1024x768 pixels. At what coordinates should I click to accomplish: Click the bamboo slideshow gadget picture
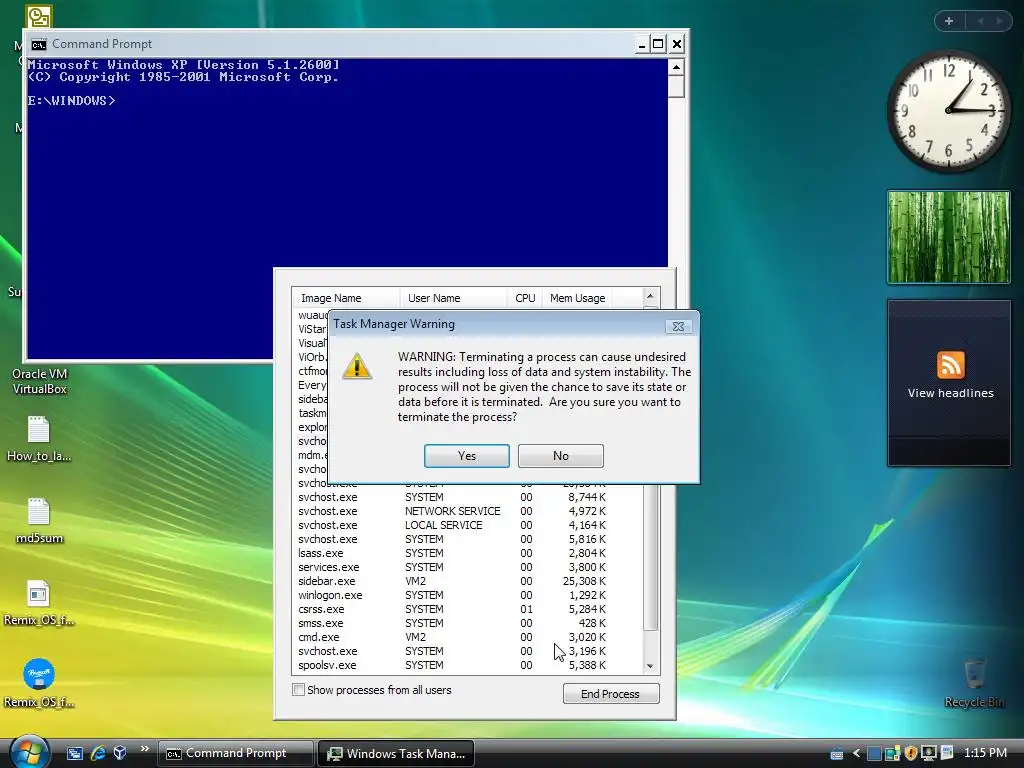[x=948, y=237]
